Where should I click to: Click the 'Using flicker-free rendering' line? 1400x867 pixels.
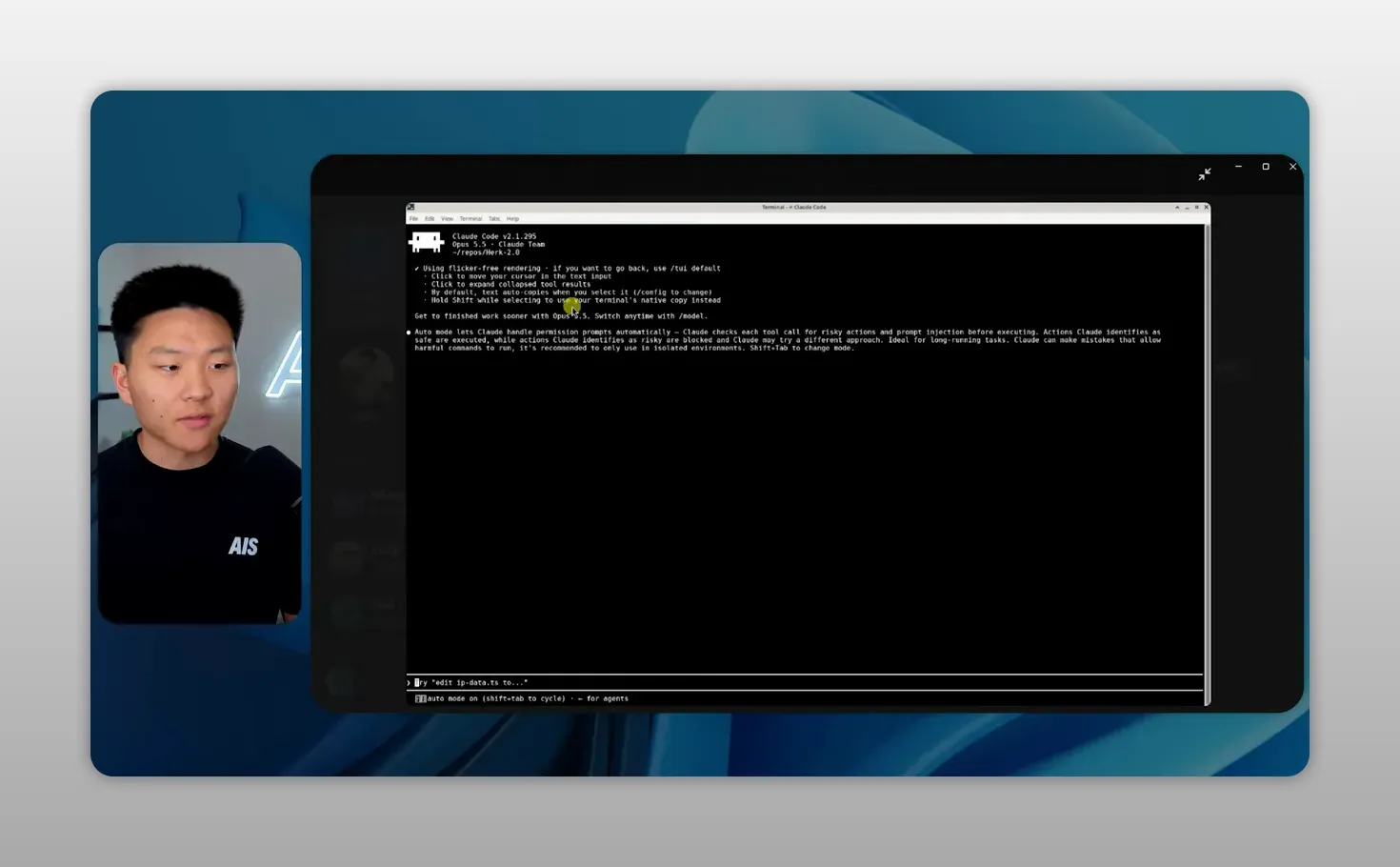pos(568,269)
